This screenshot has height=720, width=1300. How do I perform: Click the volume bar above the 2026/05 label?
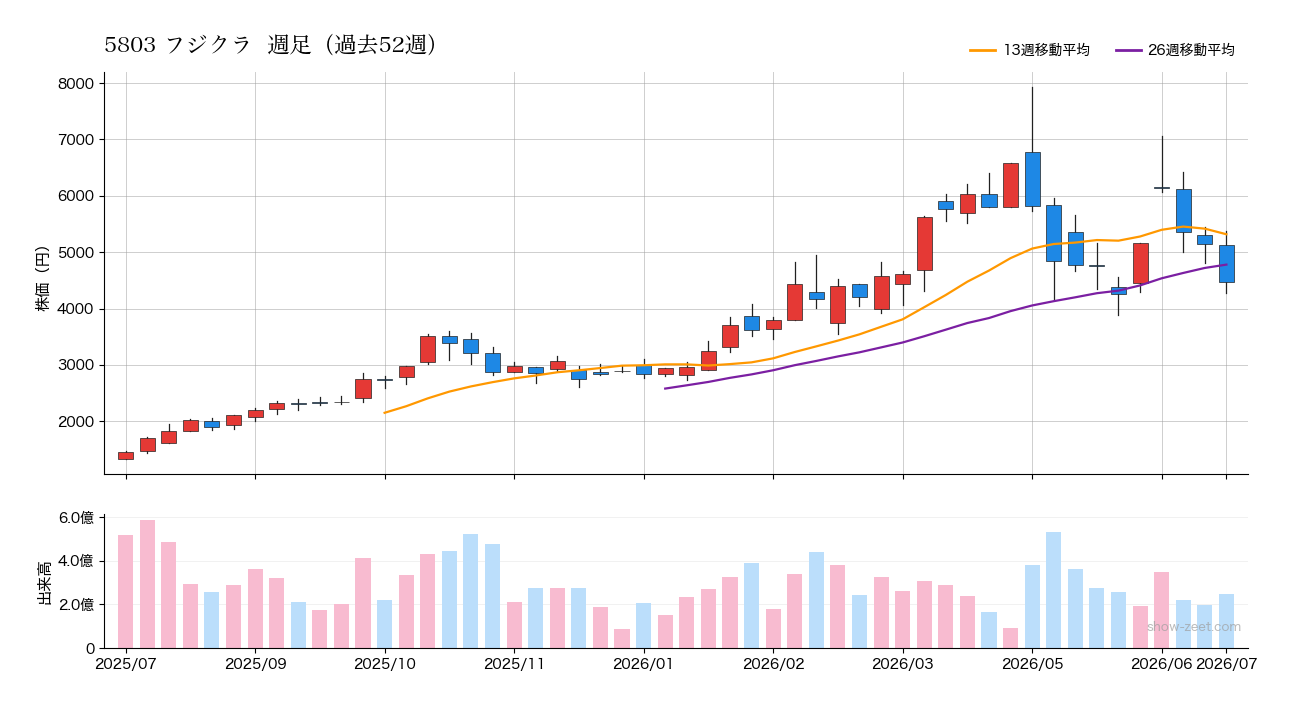click(x=1032, y=607)
